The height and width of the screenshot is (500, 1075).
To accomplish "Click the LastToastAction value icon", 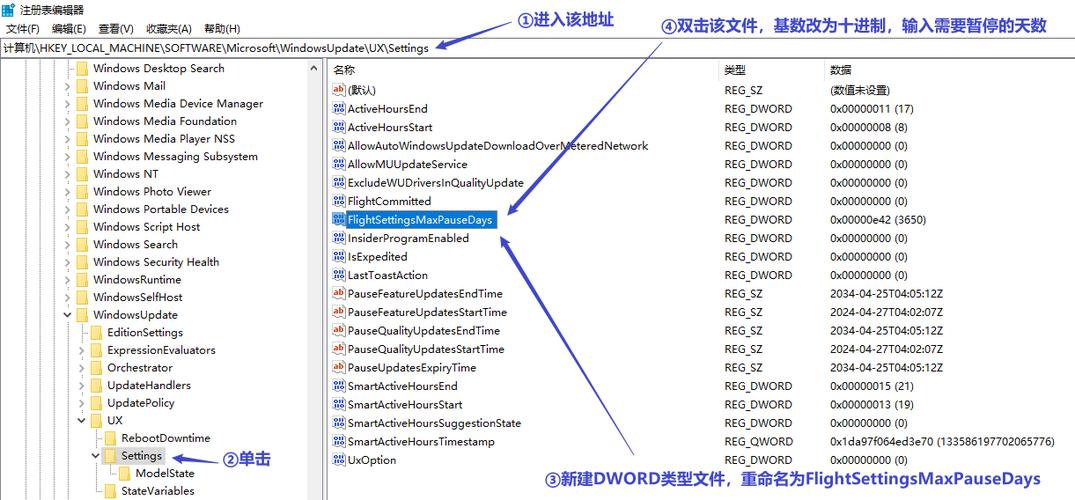I will point(338,275).
